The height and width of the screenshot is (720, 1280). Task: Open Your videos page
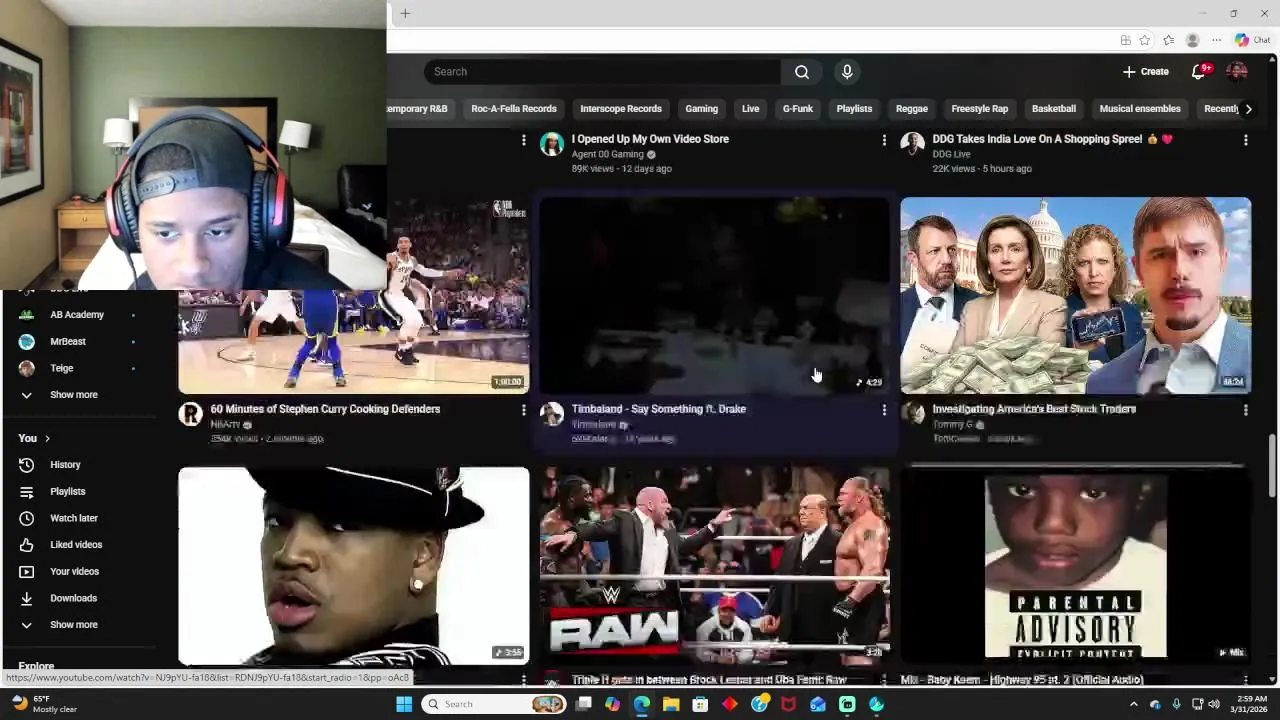(x=74, y=572)
